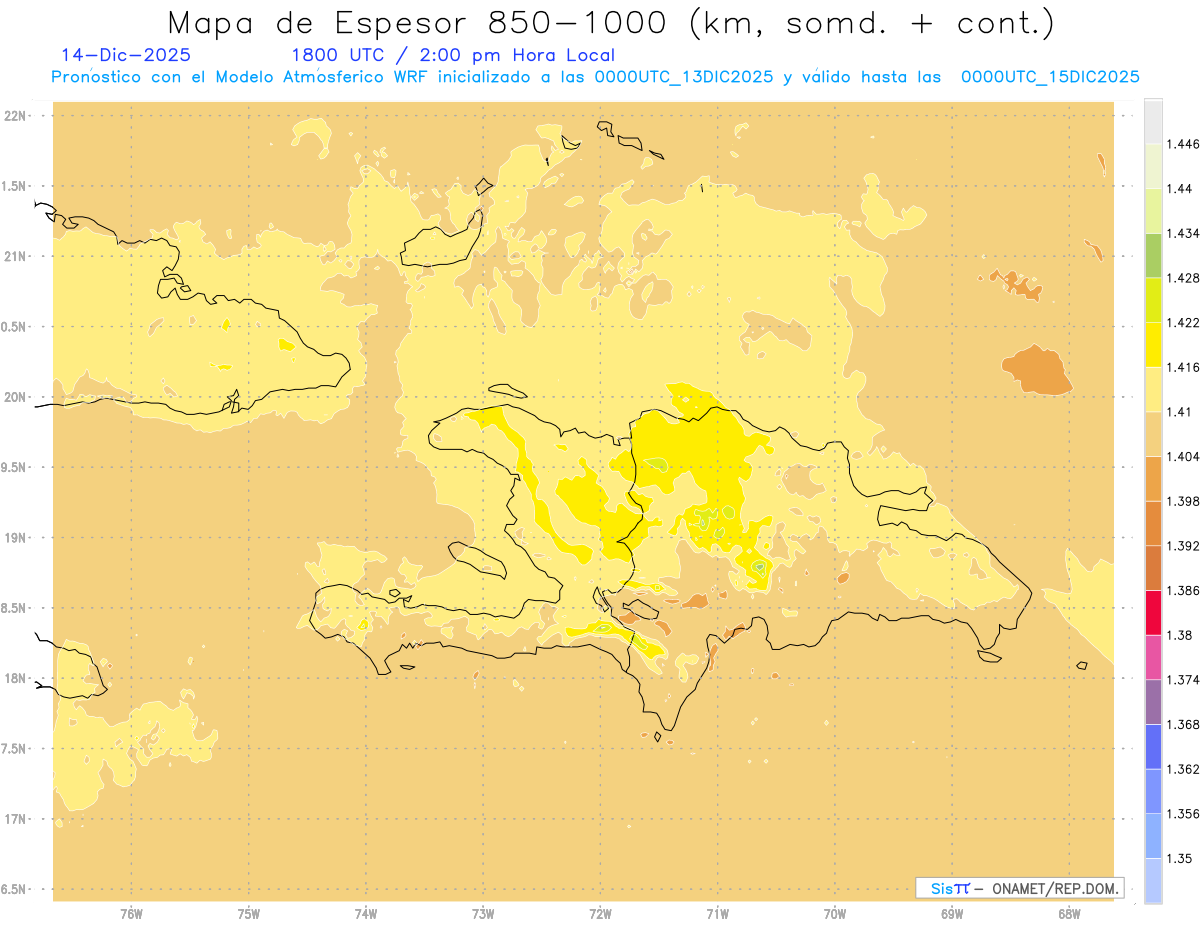The image size is (1200, 927).
Task: Pick the green swatch between 1.428 and 1.434
Action: [1153, 255]
